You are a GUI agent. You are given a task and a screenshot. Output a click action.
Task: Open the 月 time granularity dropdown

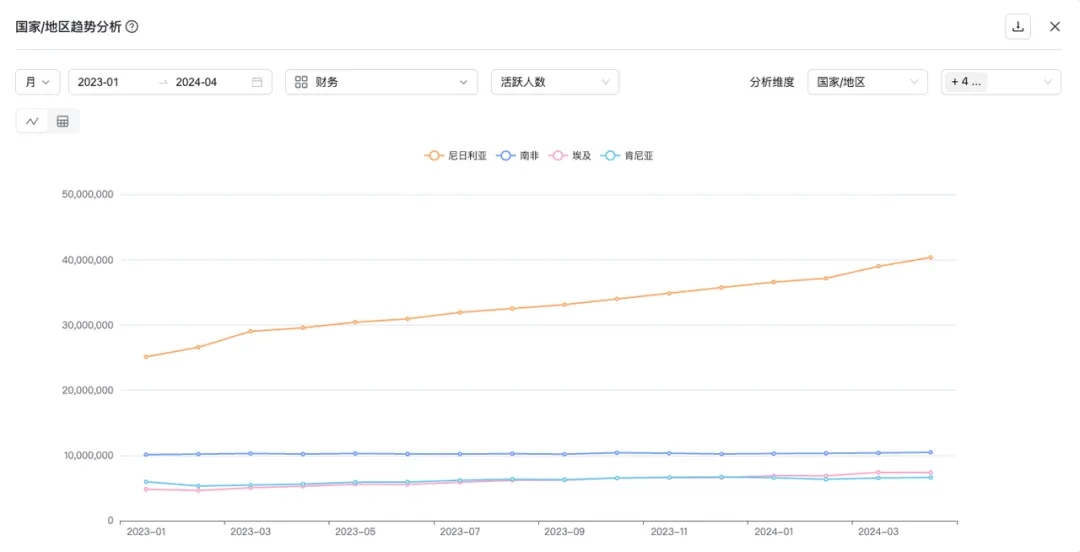click(38, 82)
